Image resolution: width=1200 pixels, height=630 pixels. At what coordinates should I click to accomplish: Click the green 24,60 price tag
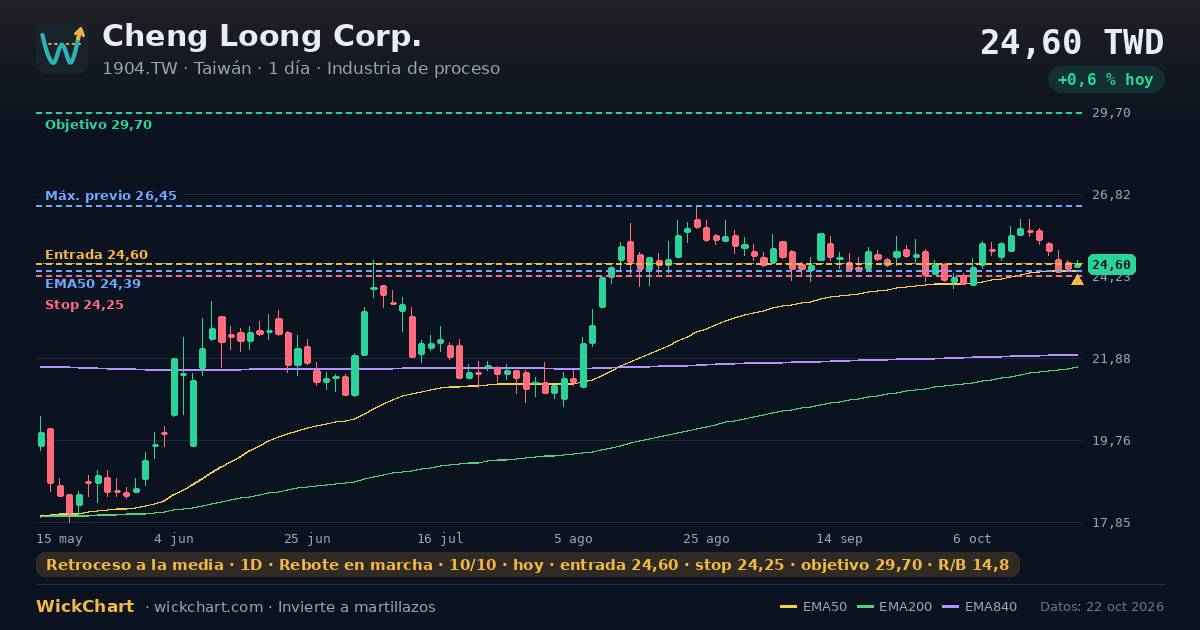(1111, 265)
